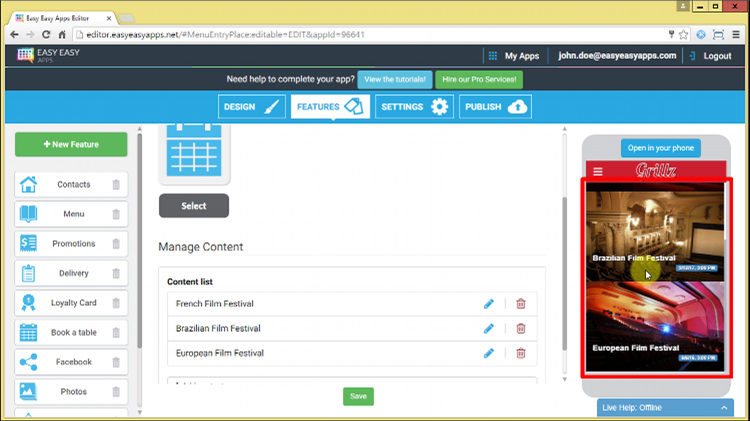This screenshot has height=421, width=750.
Task: Delete Brazilian Film Festival with the red trash icon
Action: (x=521, y=329)
